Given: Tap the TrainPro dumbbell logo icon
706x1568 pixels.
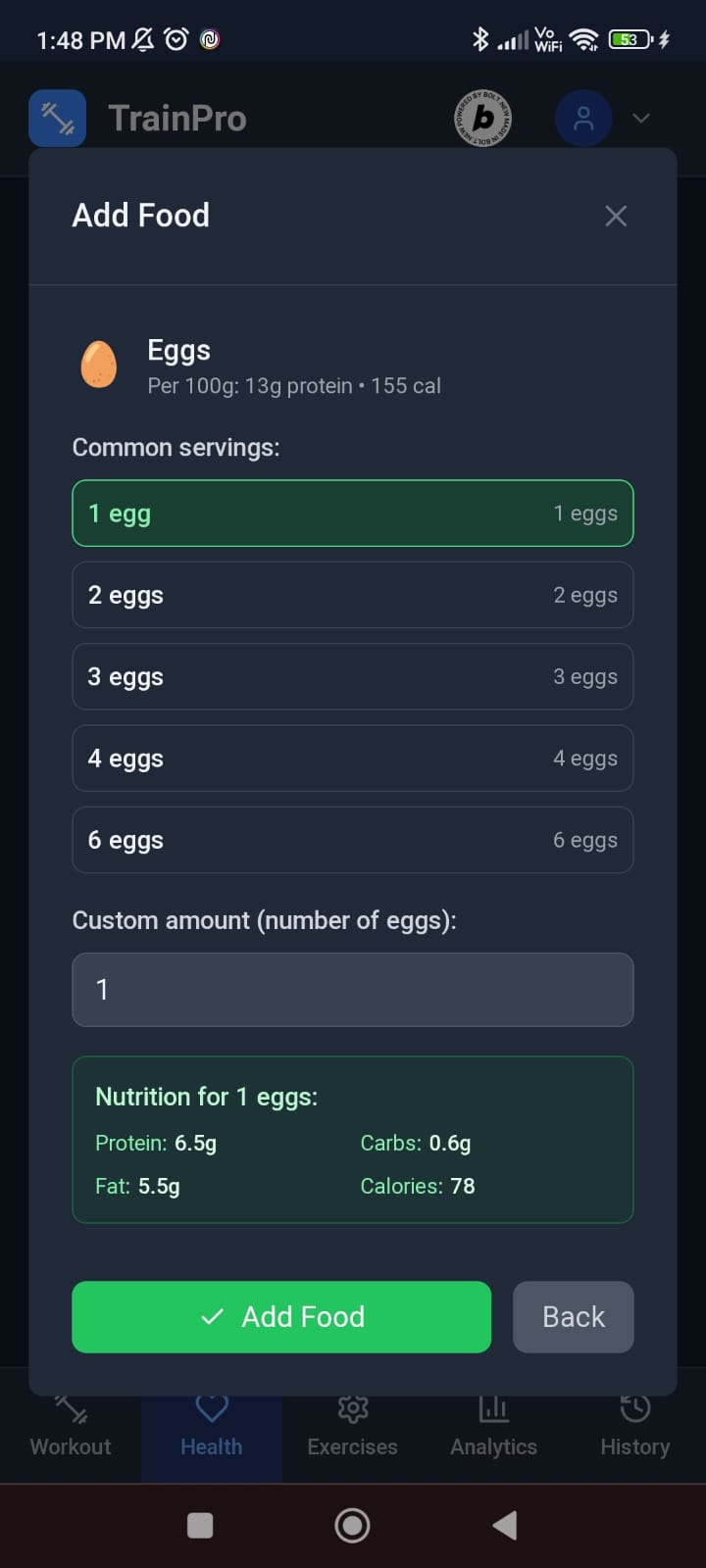Looking at the screenshot, I should pyautogui.click(x=58, y=119).
